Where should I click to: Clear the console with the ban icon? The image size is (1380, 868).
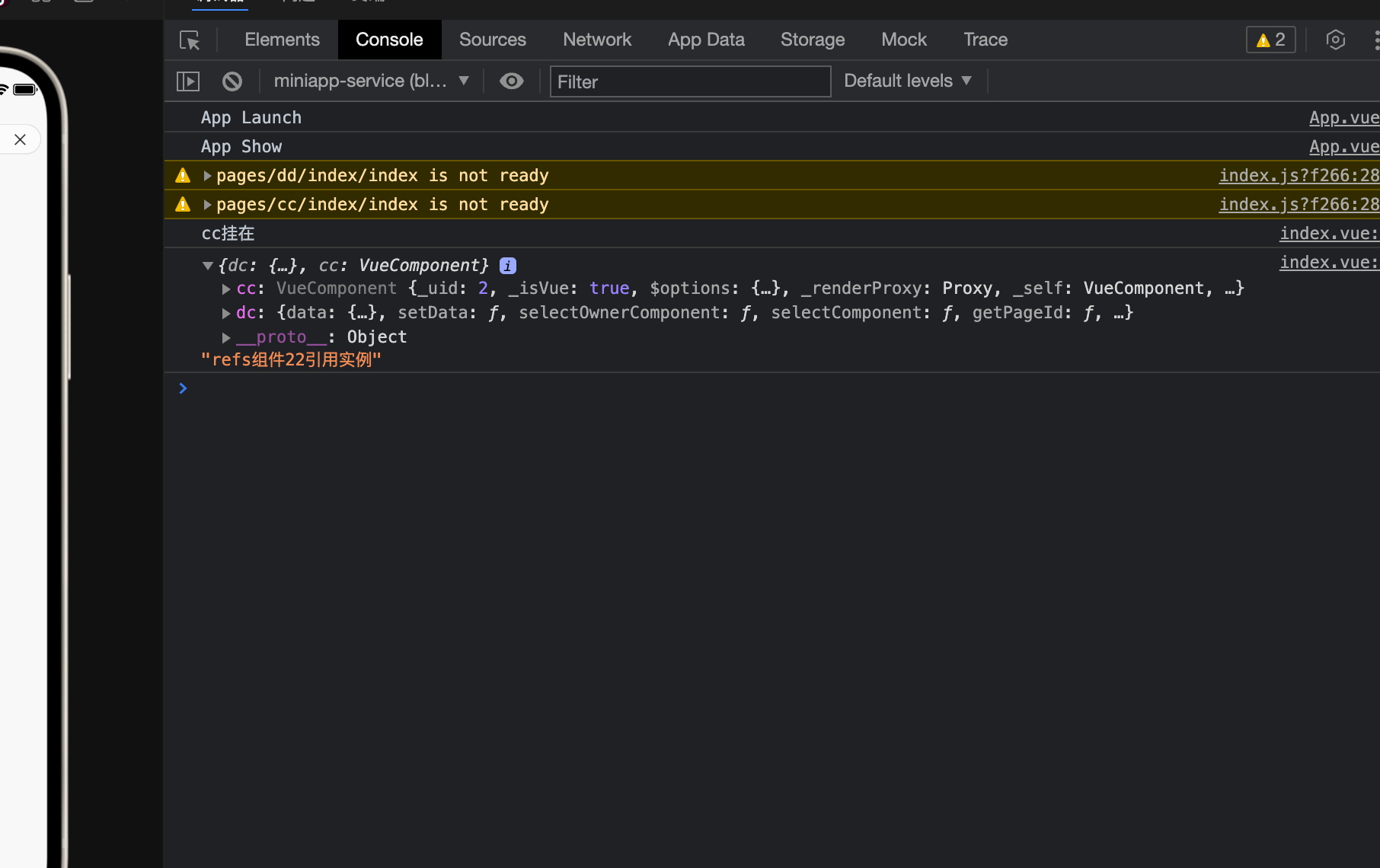point(232,81)
